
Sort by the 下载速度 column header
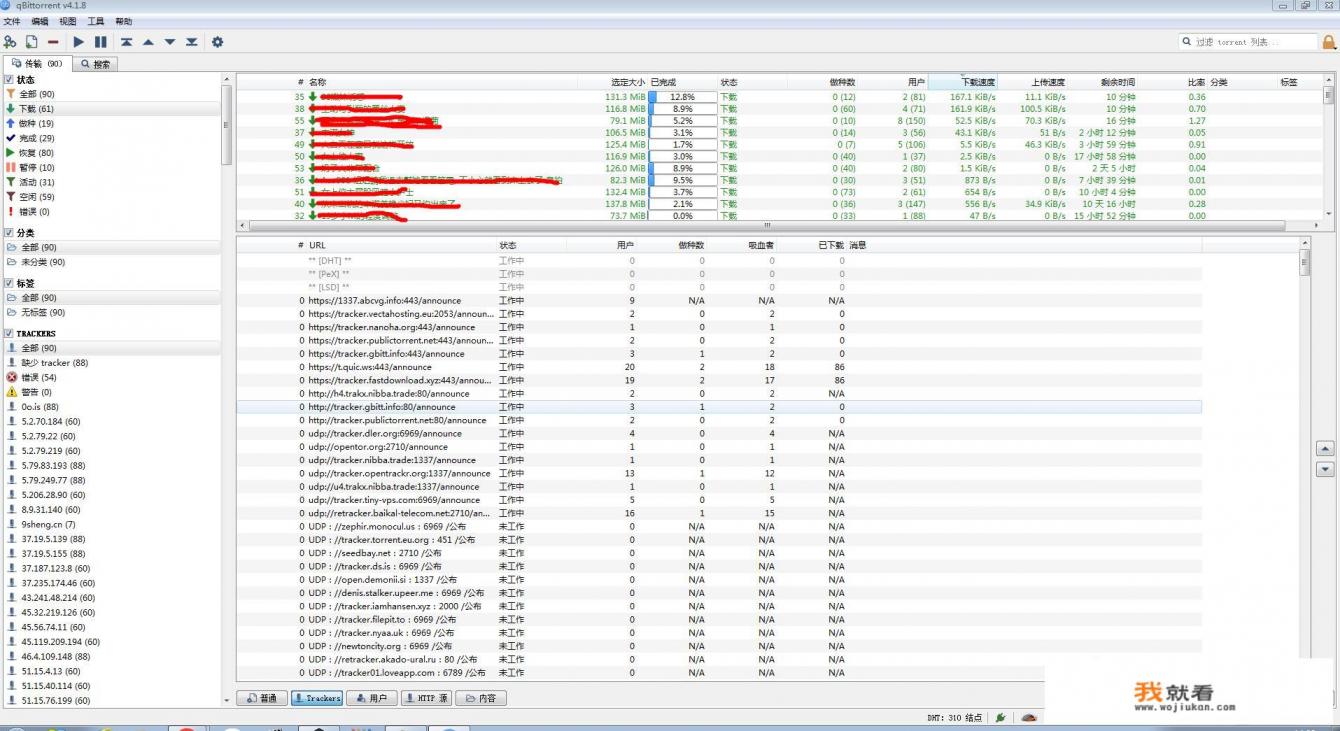(977, 82)
